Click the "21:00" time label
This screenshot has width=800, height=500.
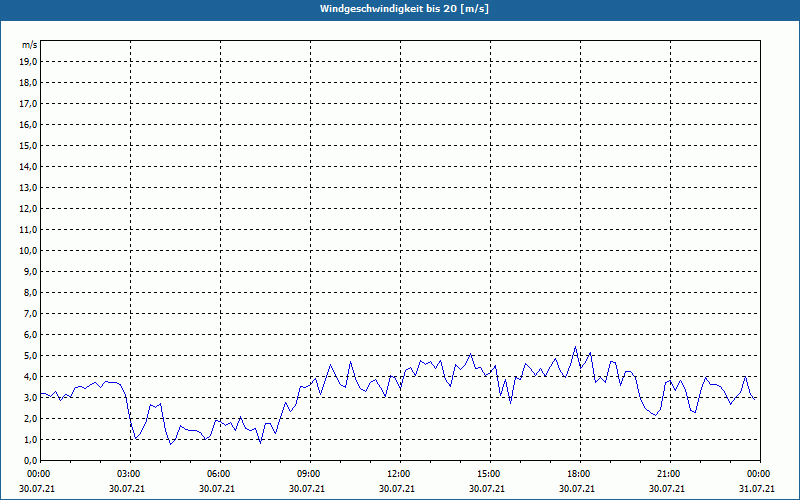pos(667,474)
